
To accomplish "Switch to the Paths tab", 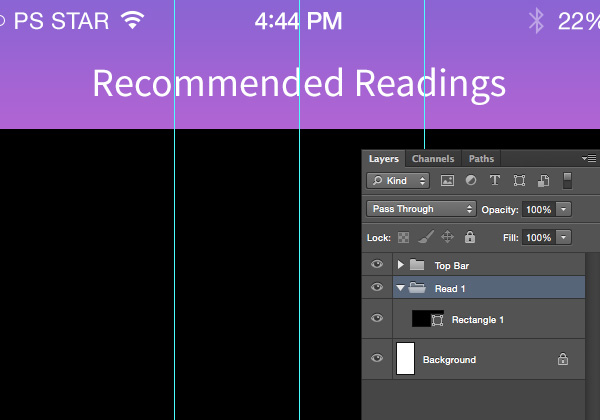I will [x=481, y=158].
